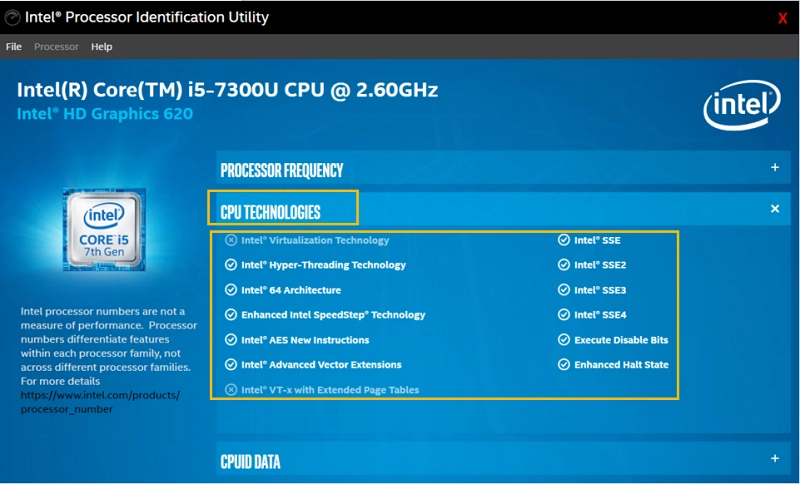Select the Intel AES New Instructions text
The height and width of the screenshot is (484, 800).
click(x=305, y=340)
